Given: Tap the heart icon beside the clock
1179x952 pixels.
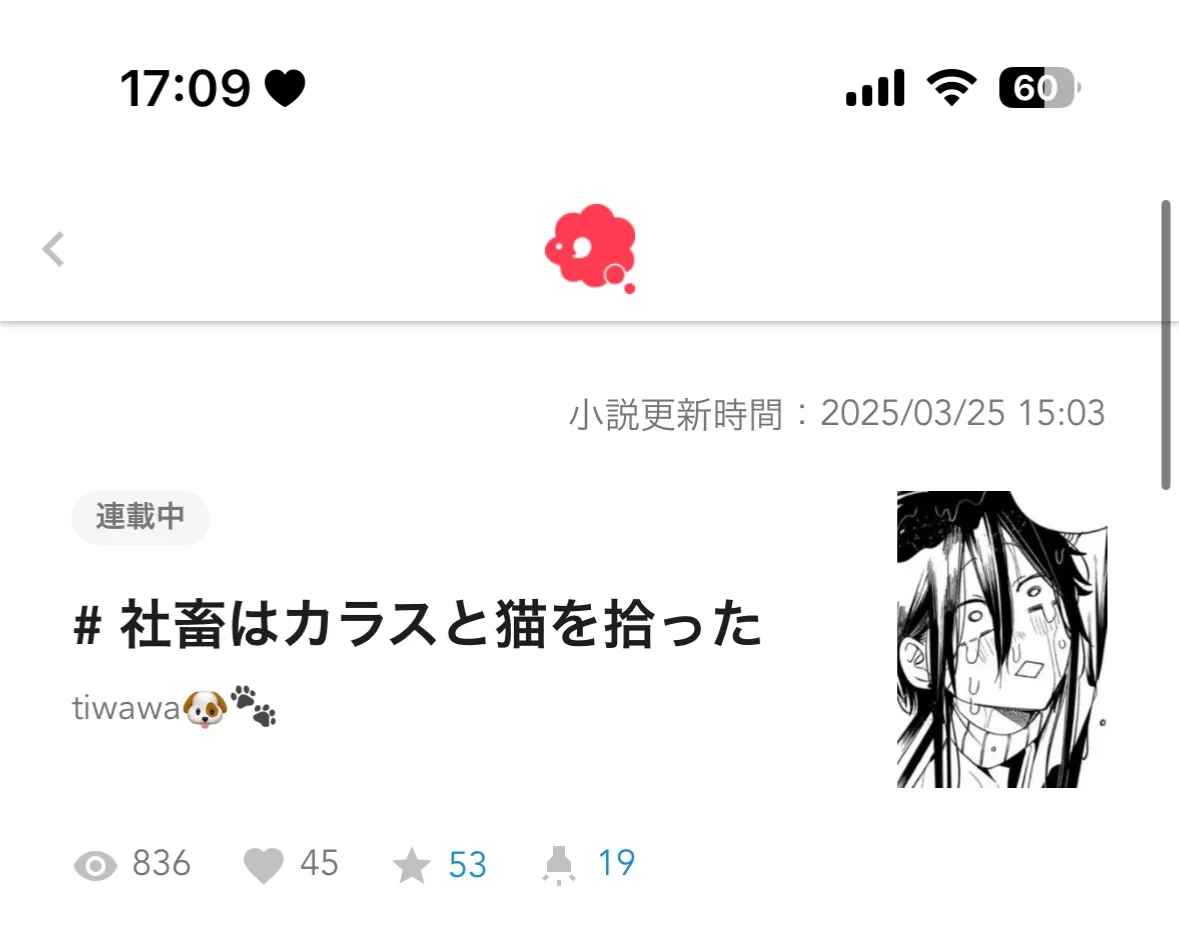Looking at the screenshot, I should click(285, 88).
